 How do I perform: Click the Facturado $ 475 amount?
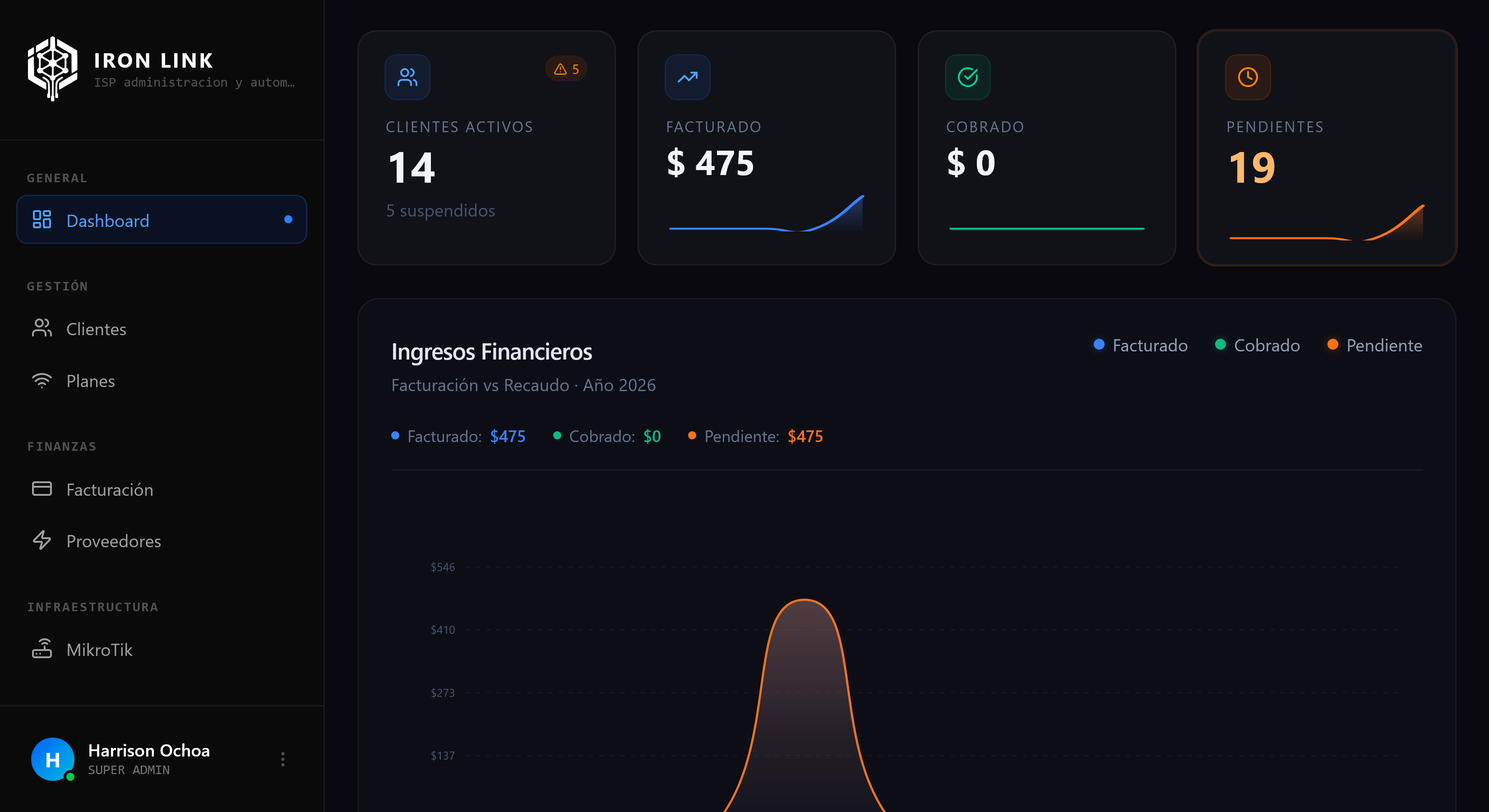[710, 163]
